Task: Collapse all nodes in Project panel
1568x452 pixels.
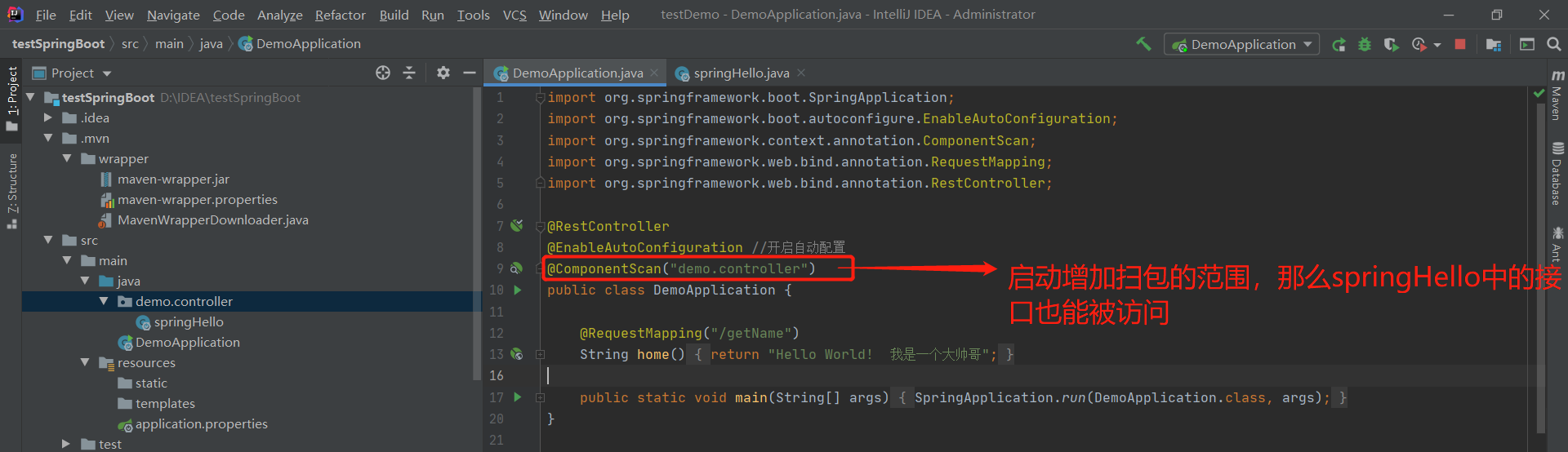Action: click(x=409, y=73)
